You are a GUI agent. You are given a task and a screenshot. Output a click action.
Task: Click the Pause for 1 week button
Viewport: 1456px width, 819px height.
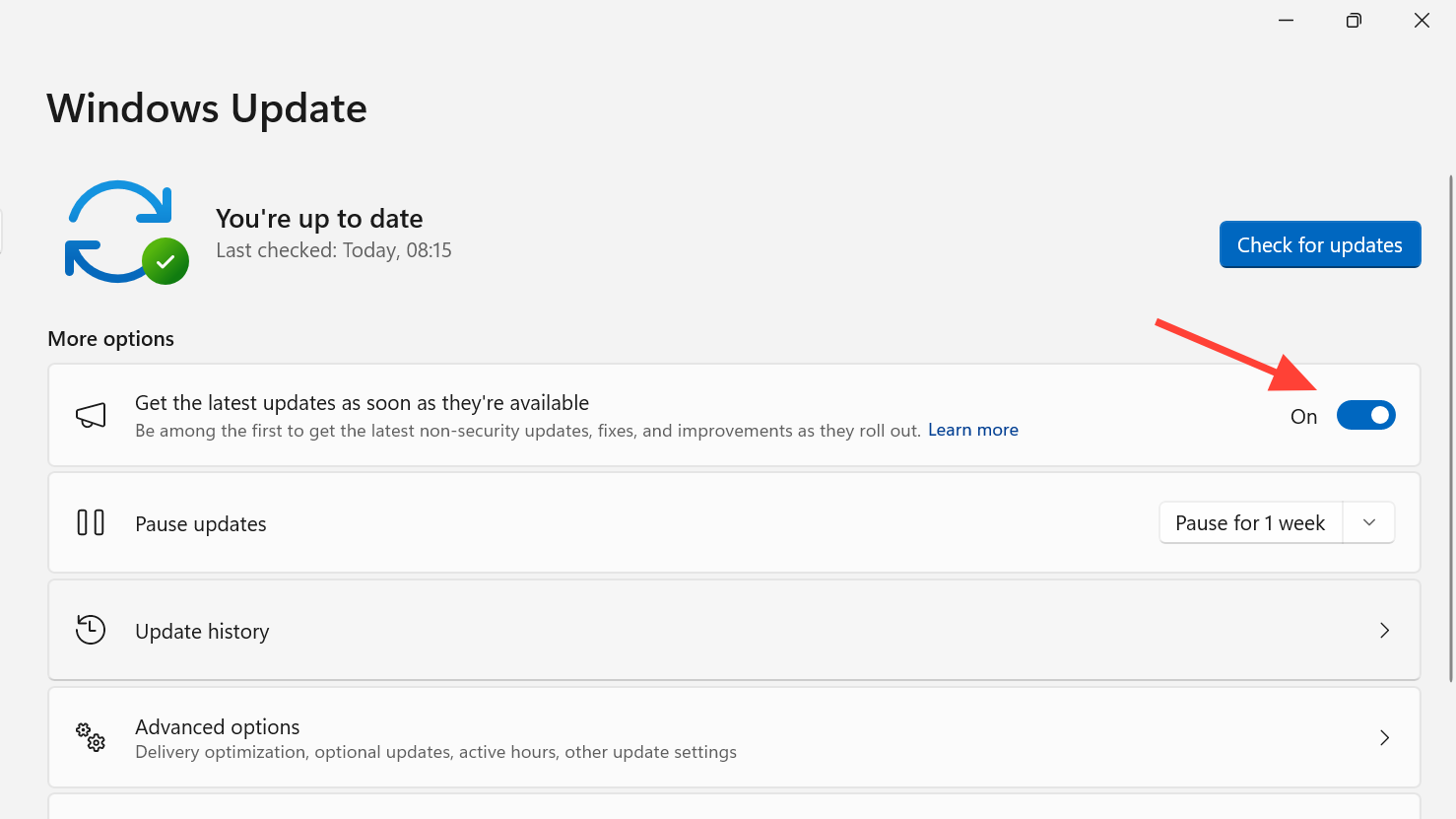point(1250,523)
